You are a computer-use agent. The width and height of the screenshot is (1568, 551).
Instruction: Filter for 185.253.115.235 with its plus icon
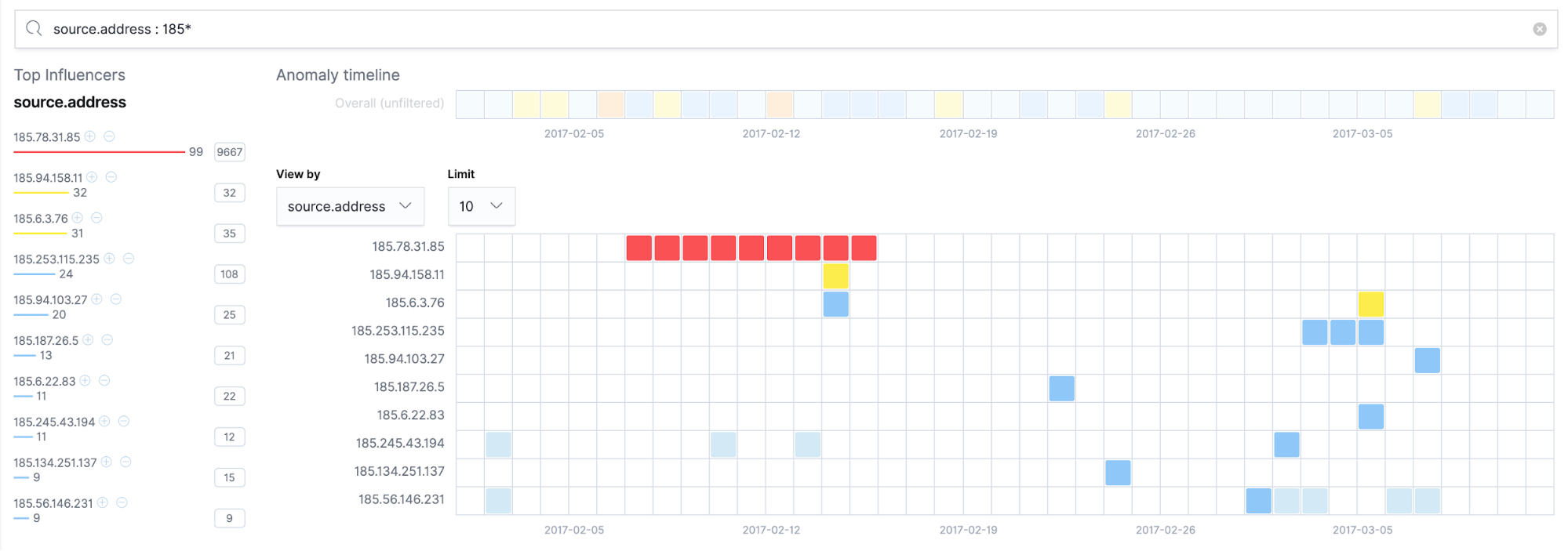110,259
